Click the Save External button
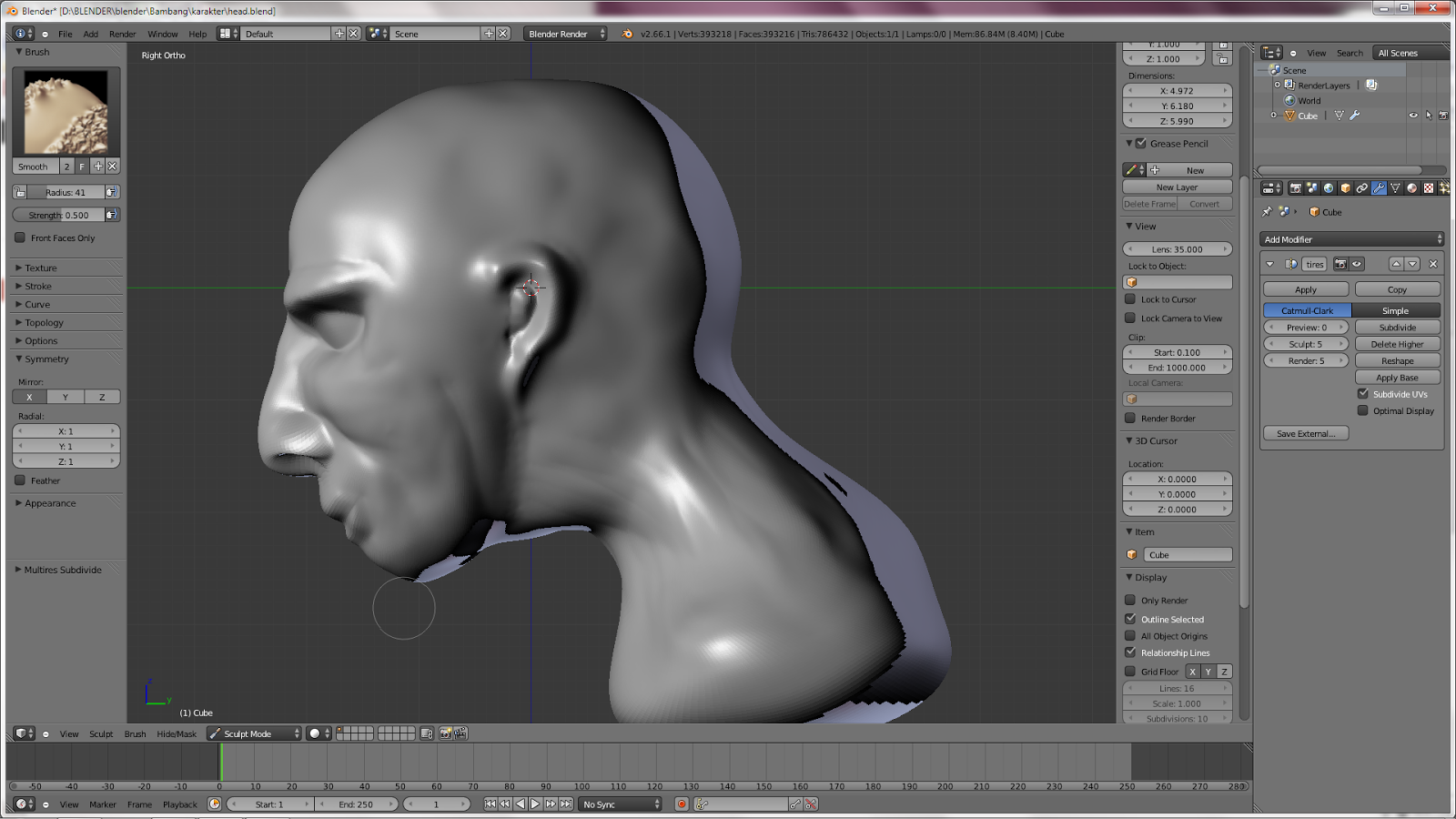Viewport: 1456px width, 819px height. 1306,434
